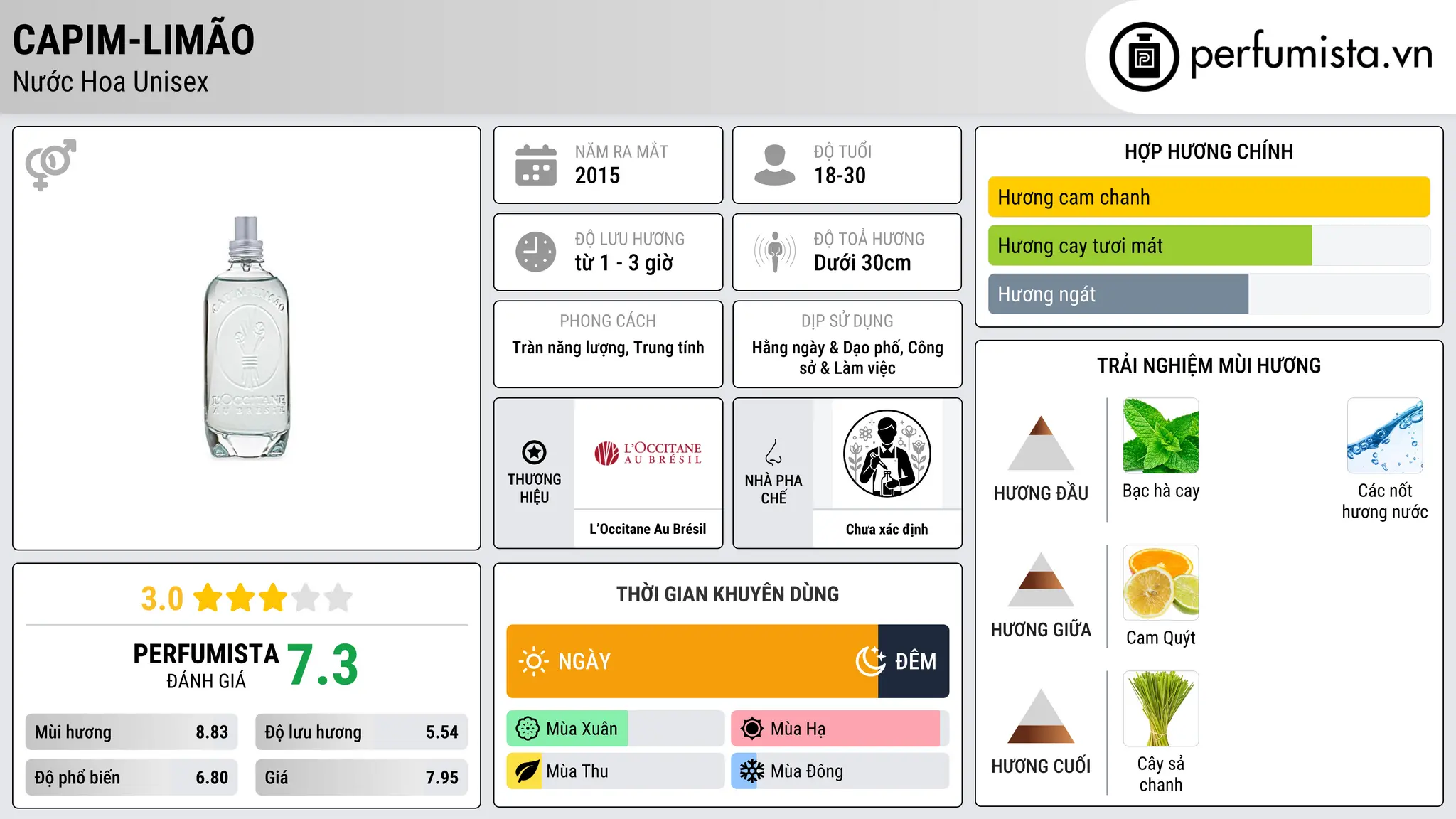The image size is (1456, 819).
Task: Click the Cây sả chanh caption
Action: tap(1161, 774)
